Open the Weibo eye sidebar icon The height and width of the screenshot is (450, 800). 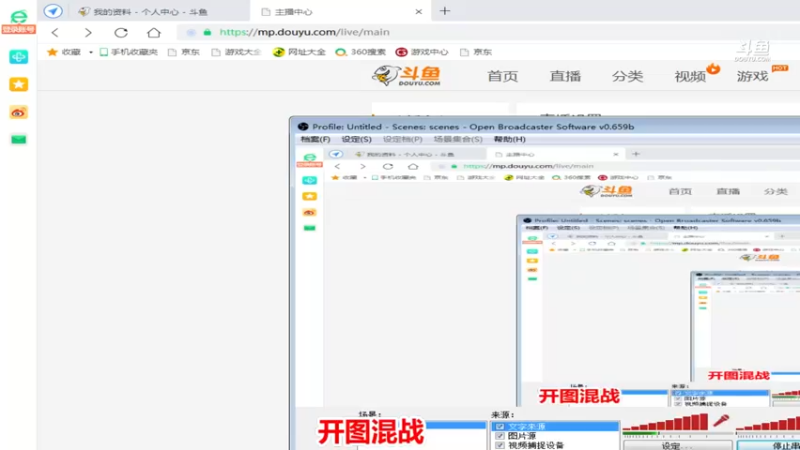click(x=18, y=112)
